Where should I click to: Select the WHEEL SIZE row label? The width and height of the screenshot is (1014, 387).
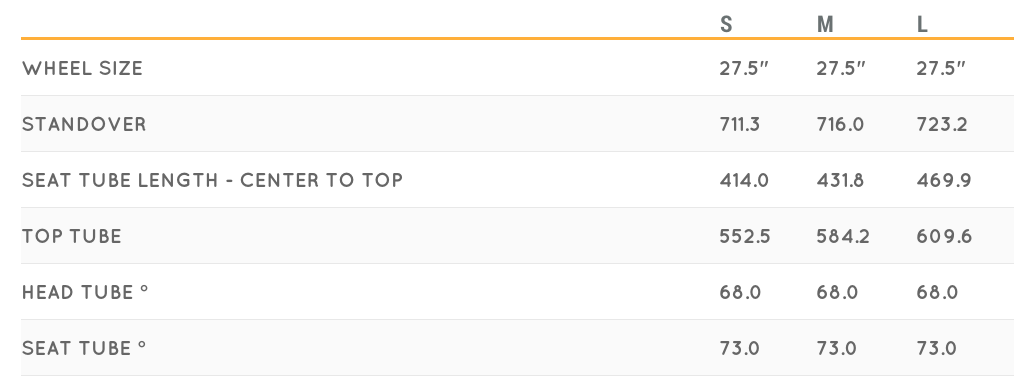click(82, 68)
